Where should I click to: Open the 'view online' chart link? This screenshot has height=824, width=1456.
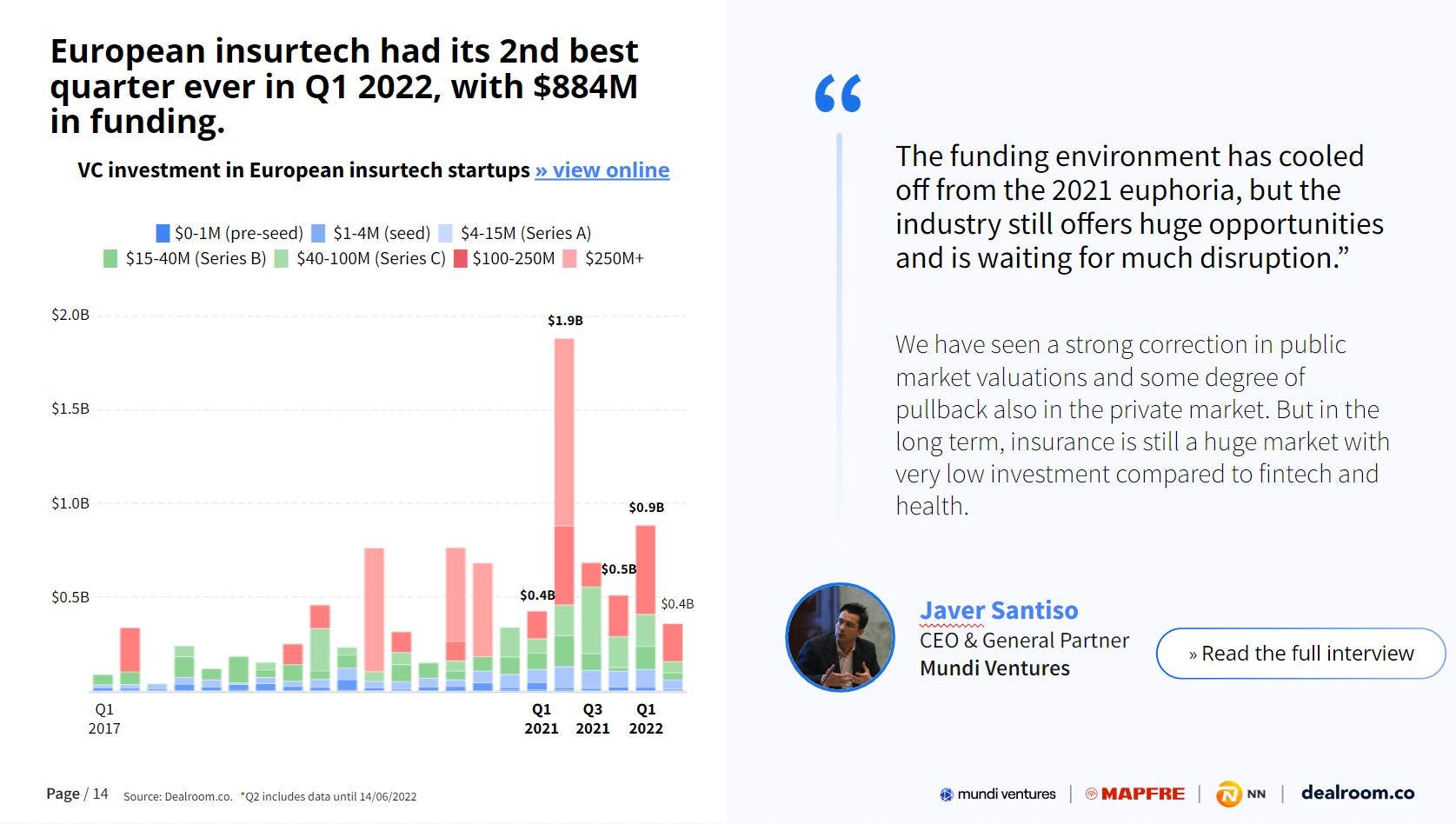602,170
